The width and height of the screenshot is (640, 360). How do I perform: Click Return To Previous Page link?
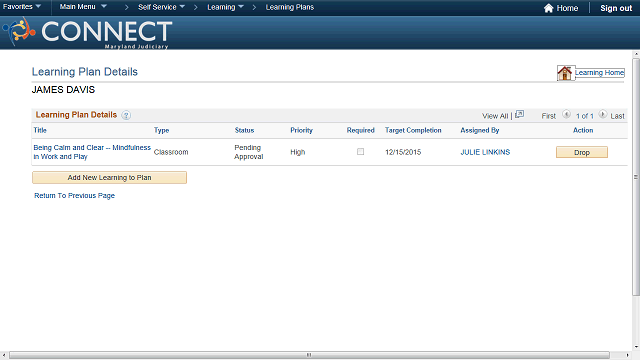pyautogui.click(x=74, y=196)
